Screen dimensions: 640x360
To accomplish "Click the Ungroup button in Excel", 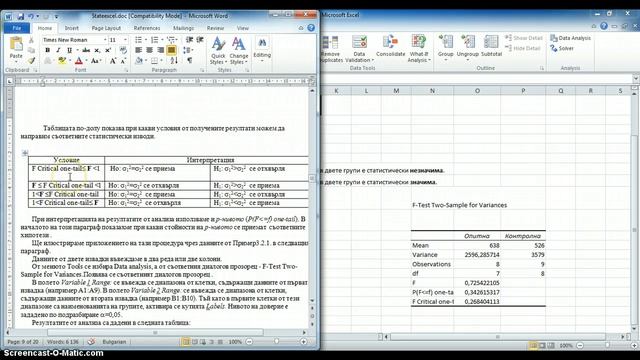I will click(467, 48).
